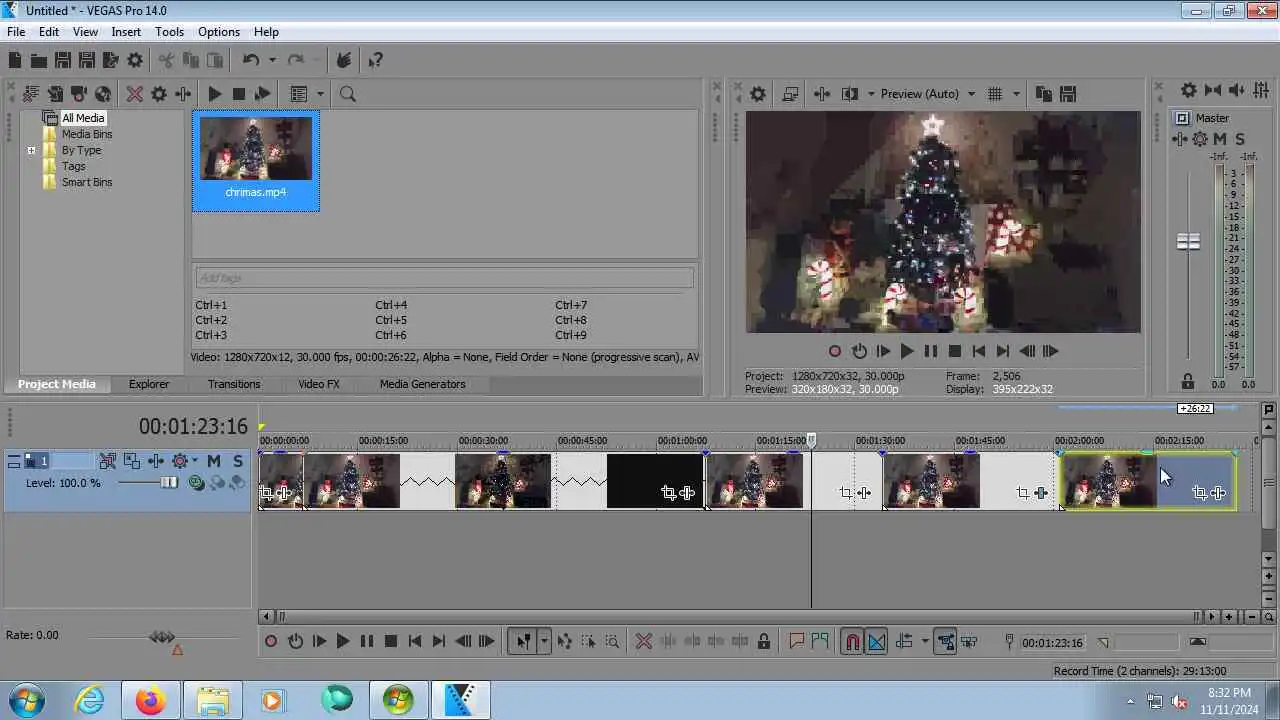This screenshot has height=720, width=1280.
Task: Open the Auto Ripple dropdown arrow
Action: point(924,642)
